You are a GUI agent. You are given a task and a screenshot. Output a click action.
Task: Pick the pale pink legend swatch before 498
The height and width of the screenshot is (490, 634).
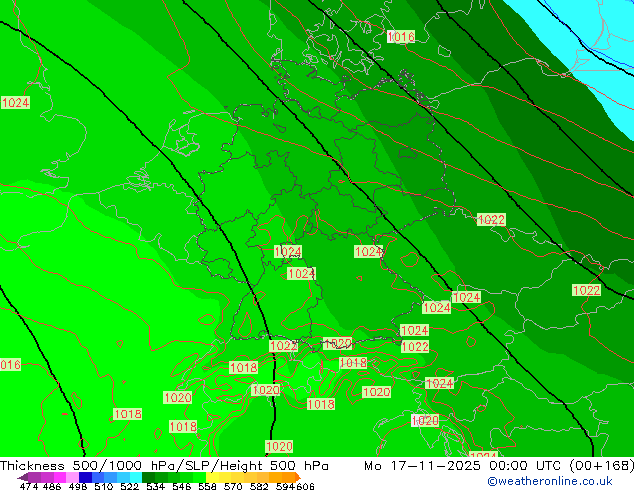tap(72, 477)
